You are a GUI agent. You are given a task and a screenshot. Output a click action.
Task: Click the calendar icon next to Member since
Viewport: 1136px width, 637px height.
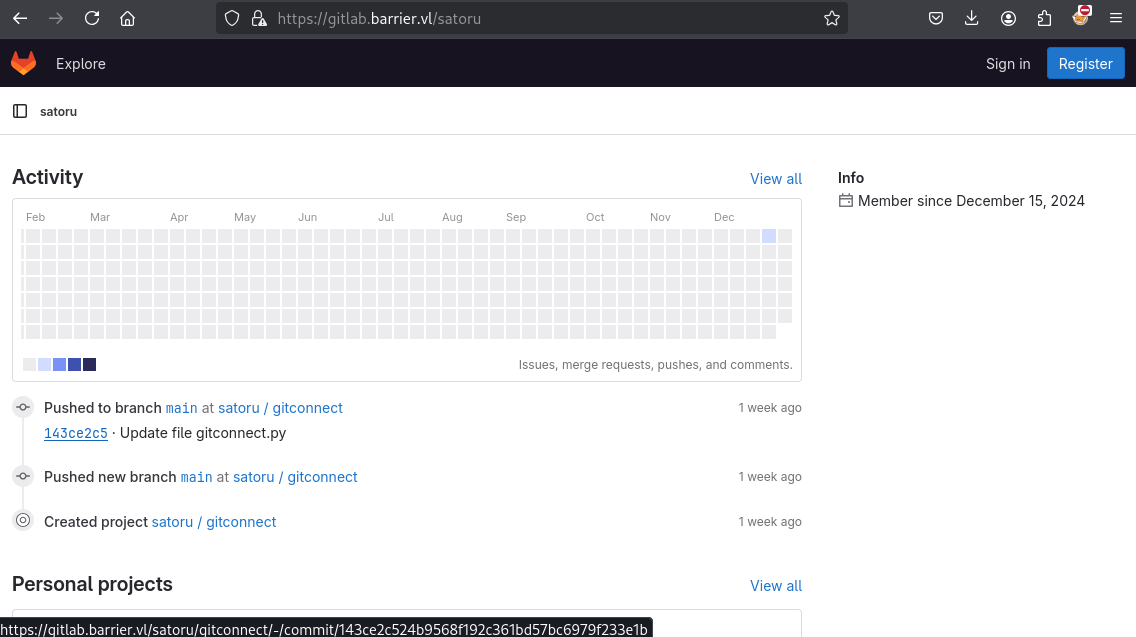tap(845, 201)
